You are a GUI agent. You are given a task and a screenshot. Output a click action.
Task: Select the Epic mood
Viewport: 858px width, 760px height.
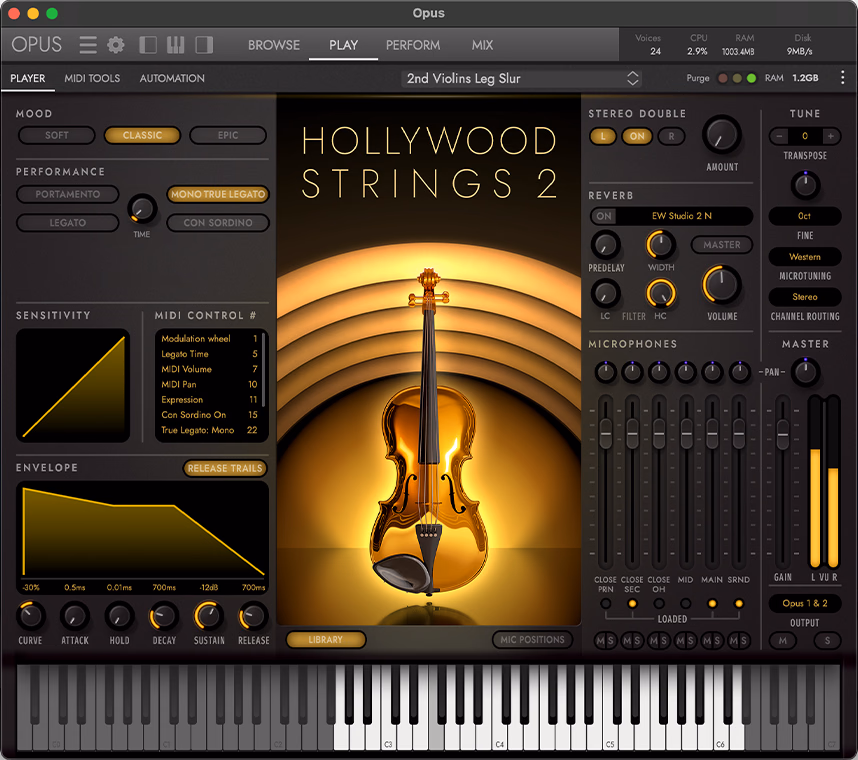coord(228,135)
